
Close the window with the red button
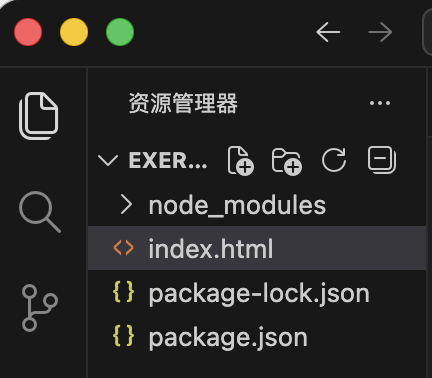tap(28, 32)
